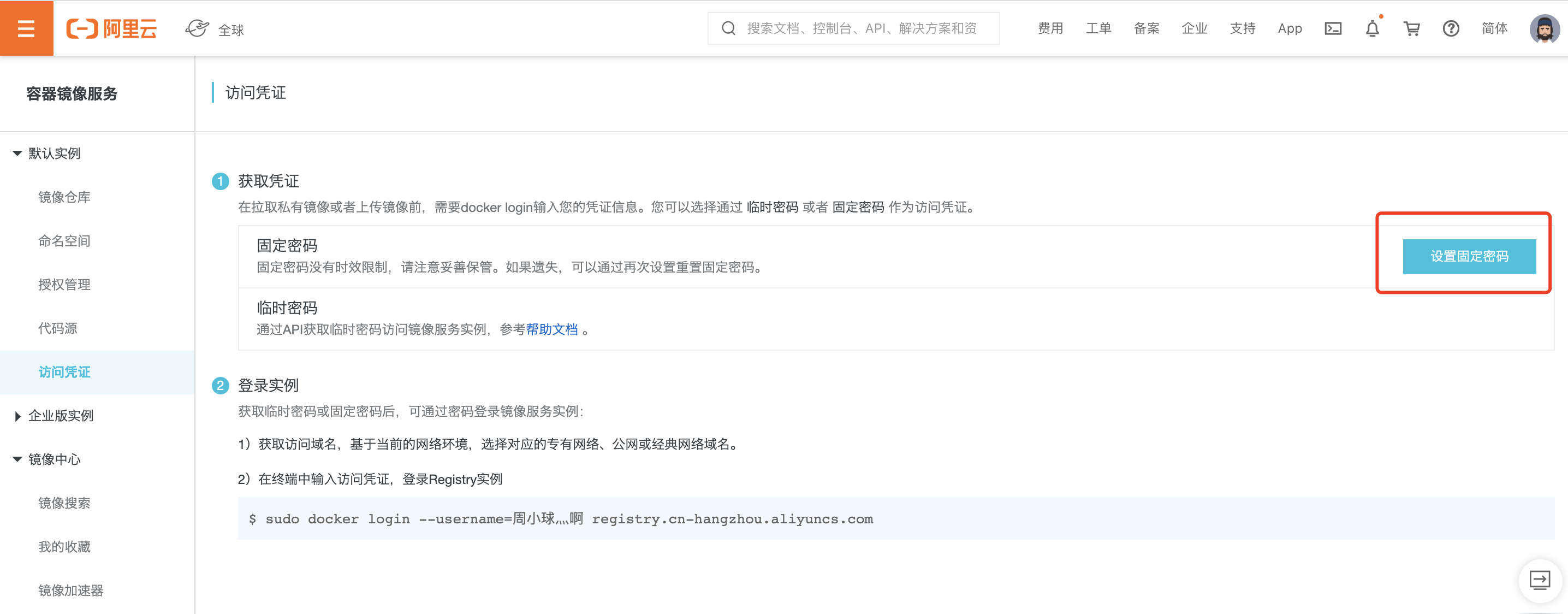Click the 设置固定密码 button
The height and width of the screenshot is (614, 1568).
click(x=1469, y=256)
